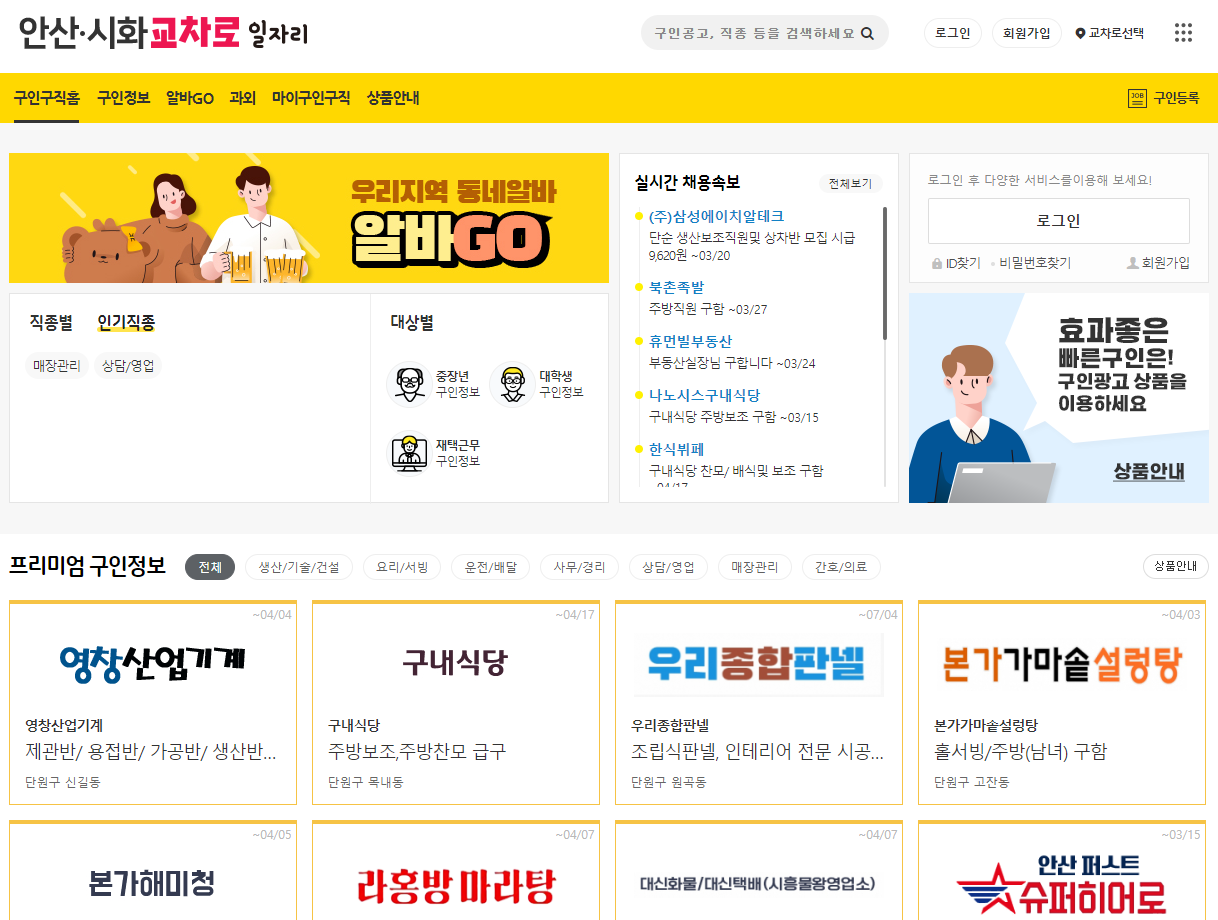The width and height of the screenshot is (1218, 920).
Task: Select the 생산/기술/건설 filter
Action: pos(299,567)
